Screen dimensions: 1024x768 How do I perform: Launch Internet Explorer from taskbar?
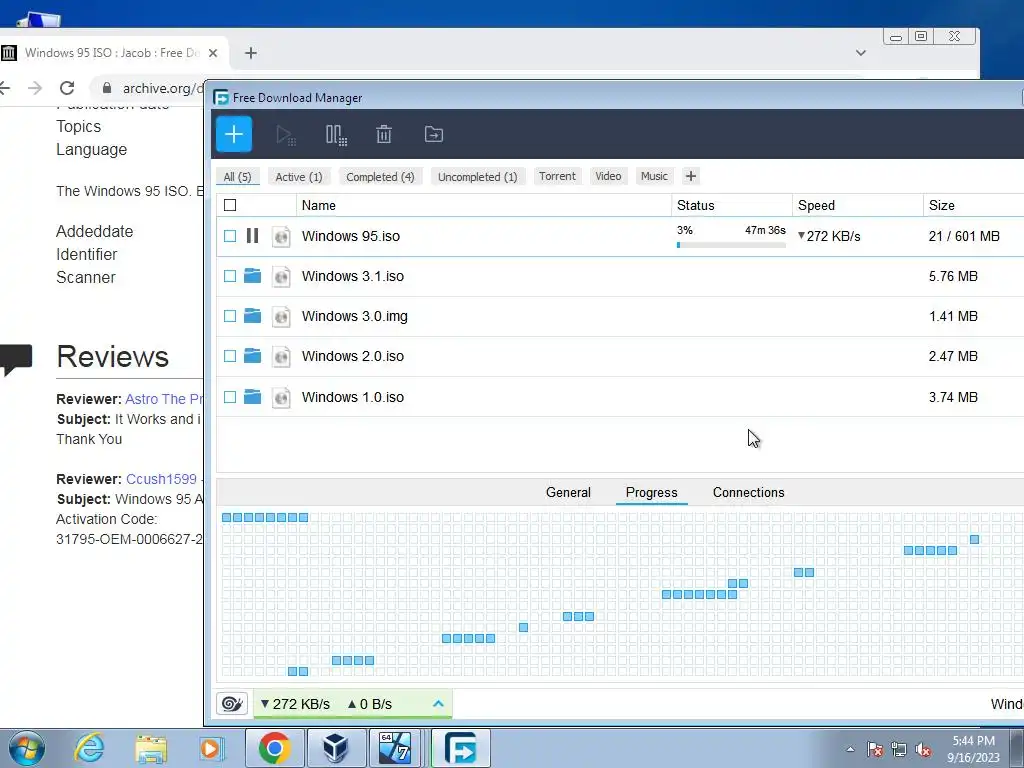(89, 748)
